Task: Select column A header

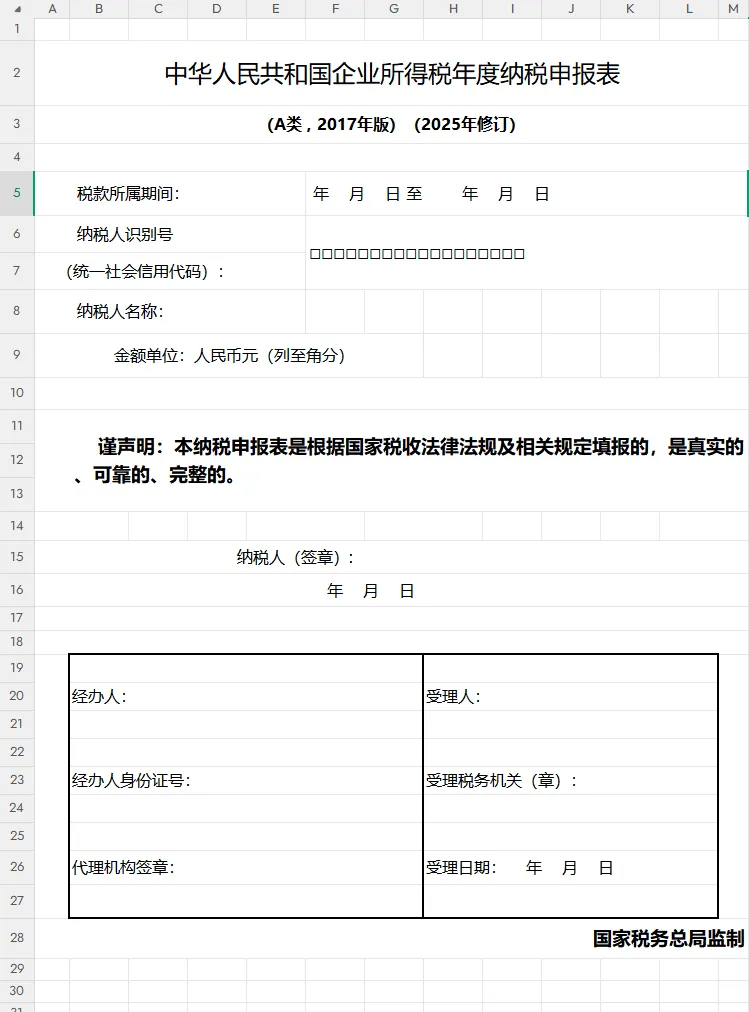Action: (52, 9)
